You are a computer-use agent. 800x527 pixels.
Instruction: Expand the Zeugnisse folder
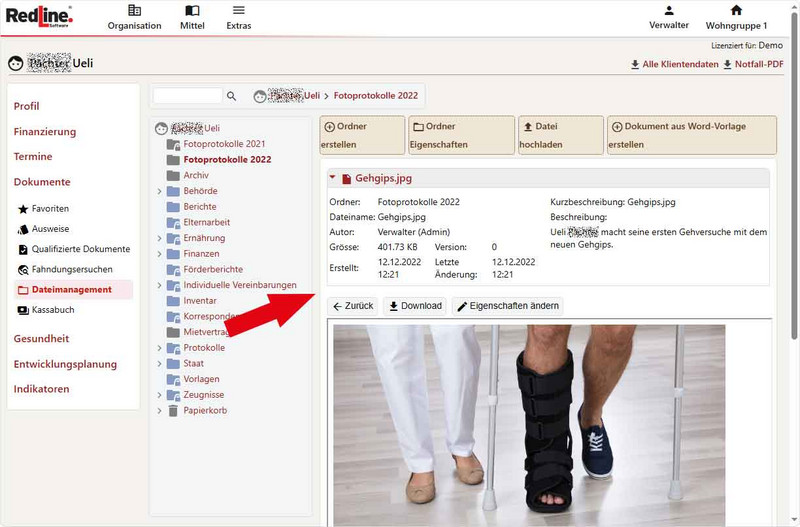point(159,395)
